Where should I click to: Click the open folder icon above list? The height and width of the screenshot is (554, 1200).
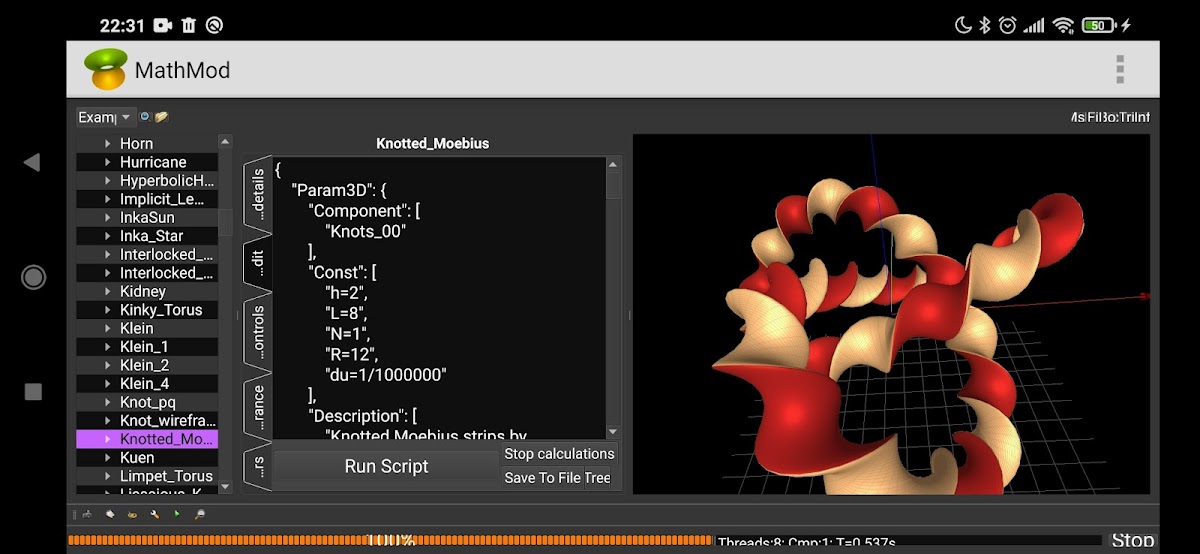tap(161, 117)
